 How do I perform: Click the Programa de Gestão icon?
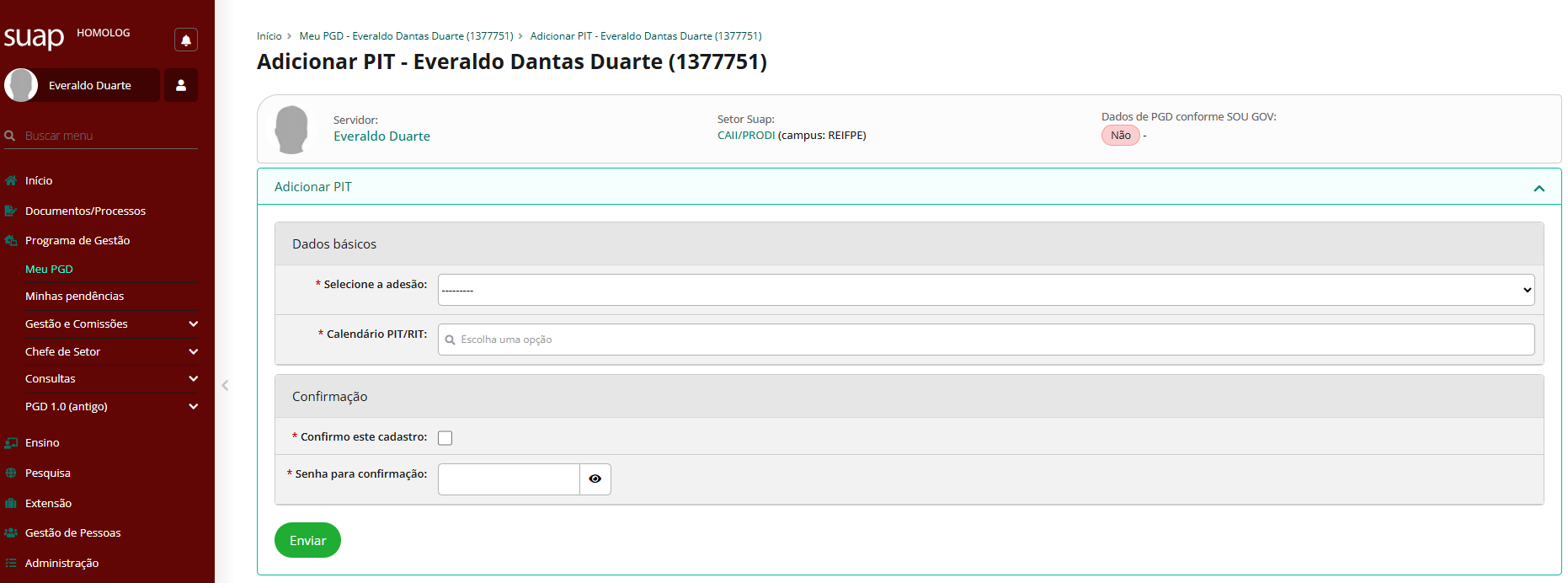[x=11, y=240]
